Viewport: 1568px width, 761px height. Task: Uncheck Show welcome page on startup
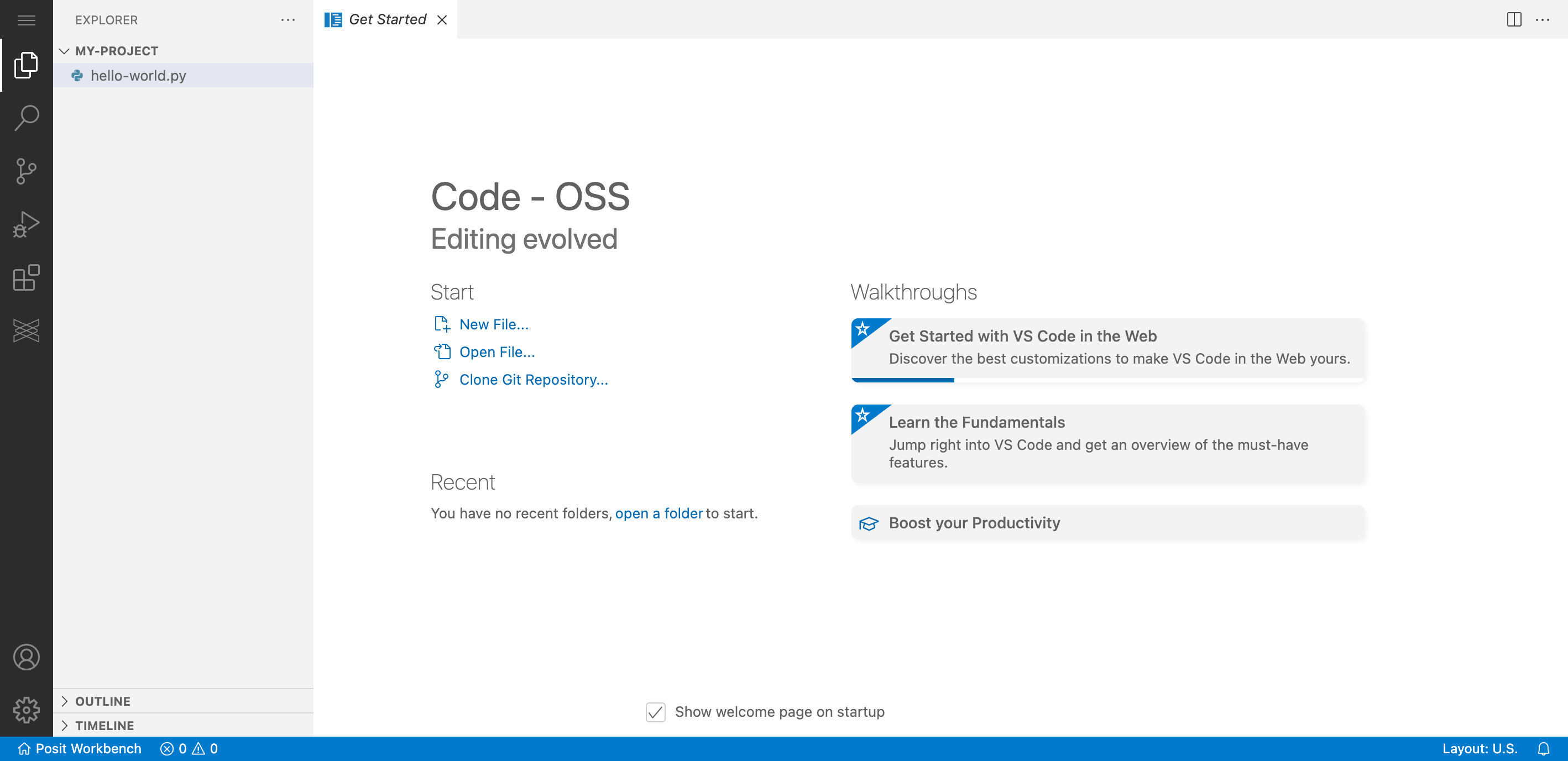pos(655,712)
